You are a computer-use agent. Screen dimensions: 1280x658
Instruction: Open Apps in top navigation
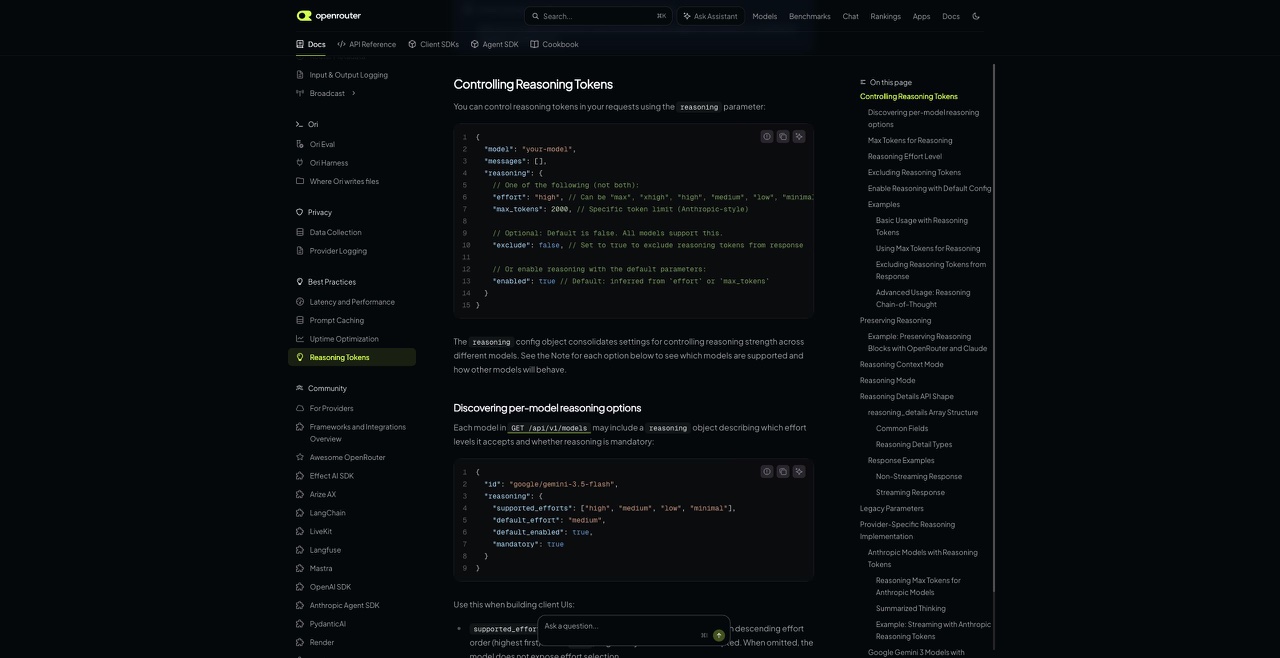point(921,16)
